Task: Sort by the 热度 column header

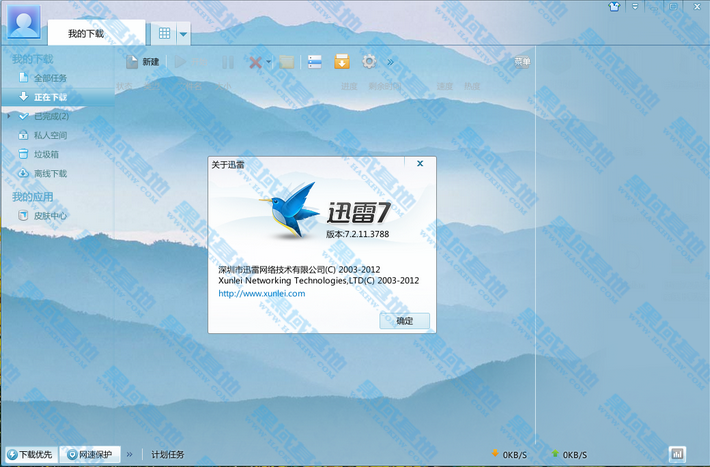Action: [x=472, y=86]
